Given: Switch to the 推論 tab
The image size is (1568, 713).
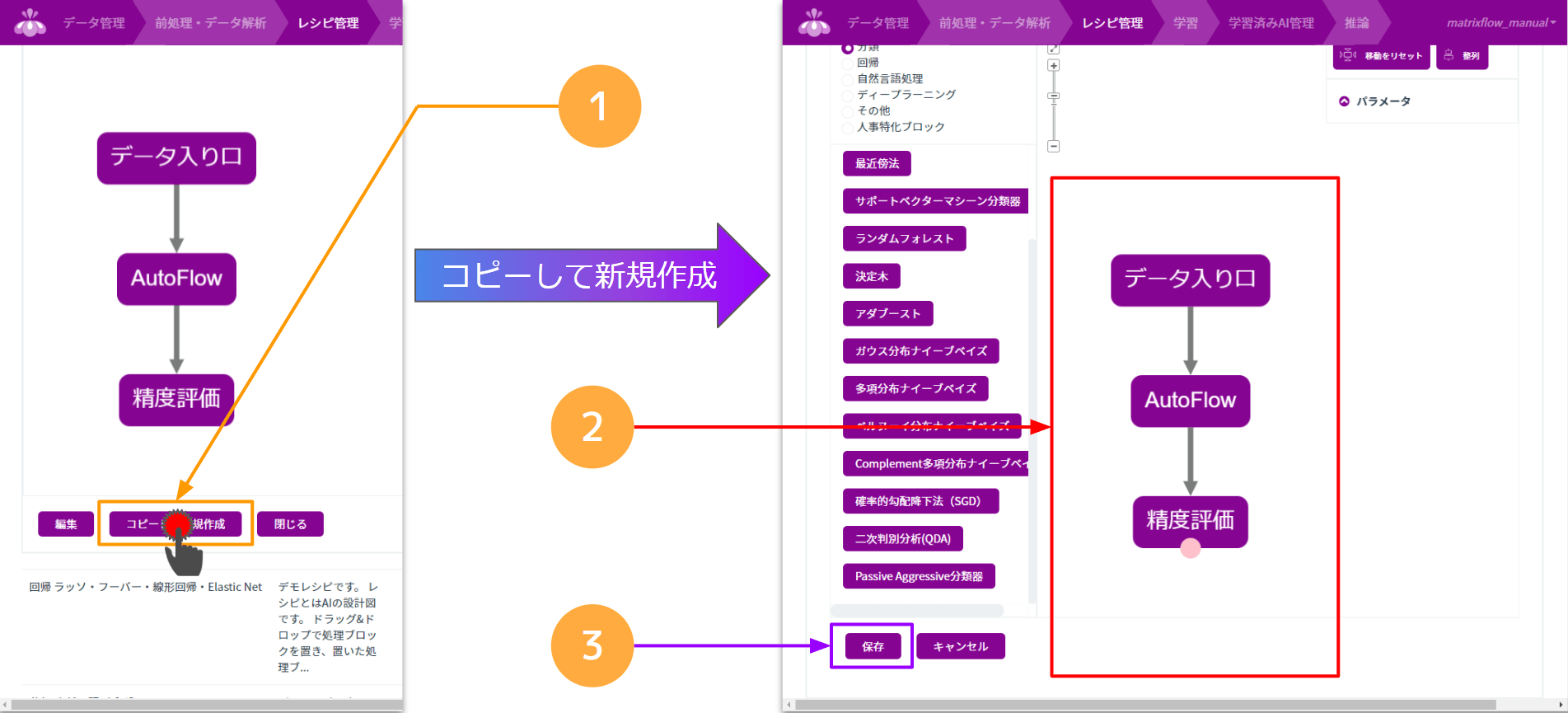Looking at the screenshot, I should (x=1356, y=23).
